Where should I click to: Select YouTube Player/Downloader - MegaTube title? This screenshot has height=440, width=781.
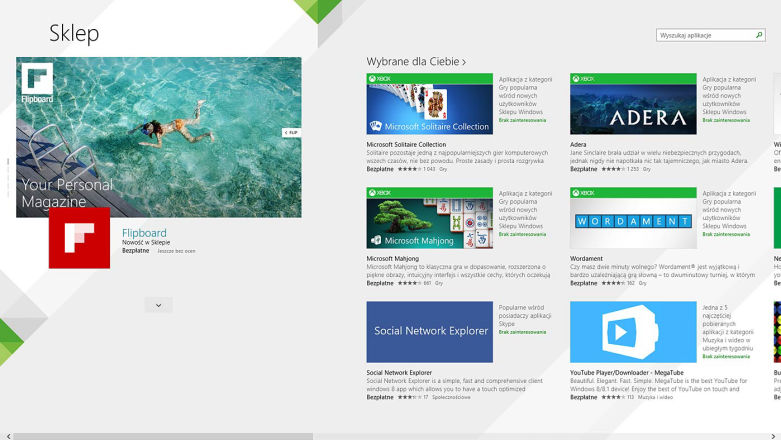click(627, 373)
